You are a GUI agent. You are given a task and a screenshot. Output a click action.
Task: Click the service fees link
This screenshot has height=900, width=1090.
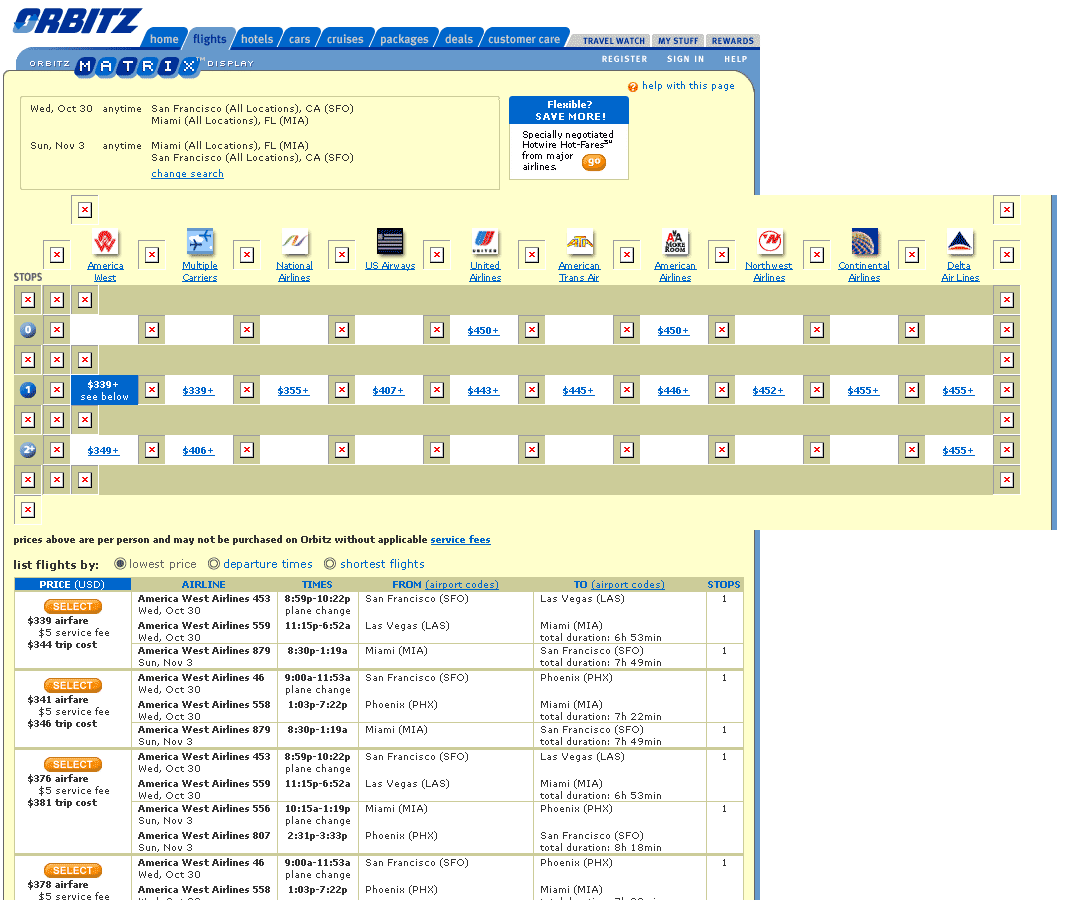click(460, 539)
